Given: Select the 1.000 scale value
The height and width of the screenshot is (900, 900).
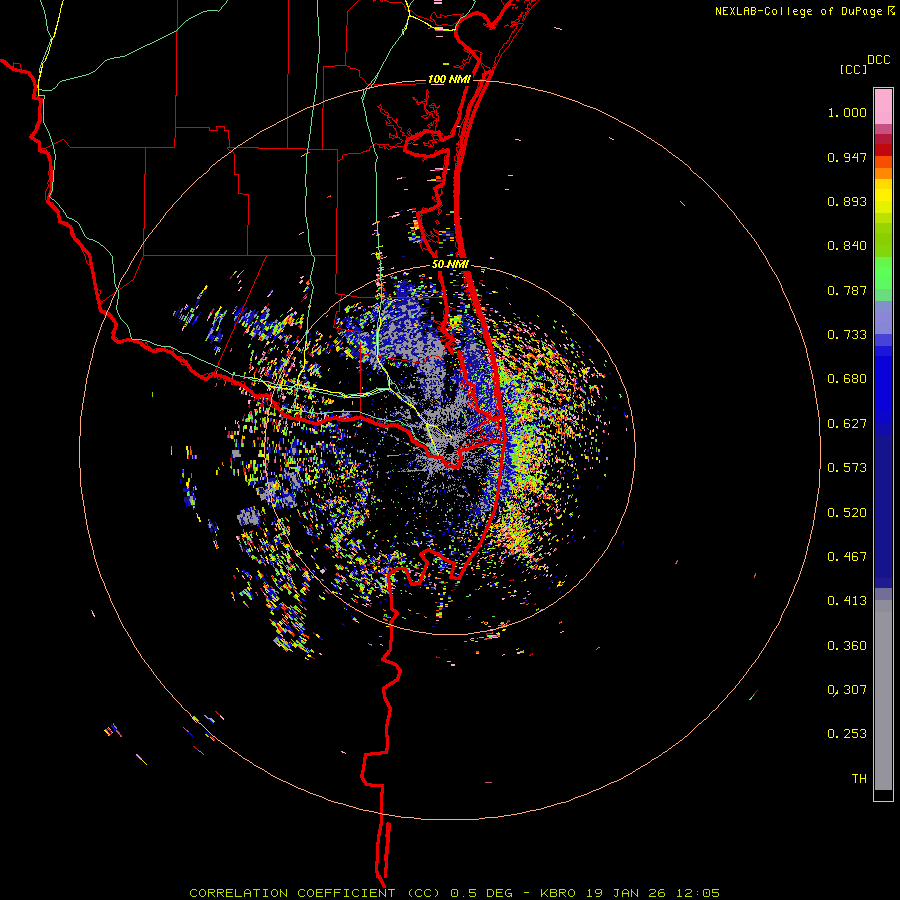Looking at the screenshot, I should pyautogui.click(x=847, y=112).
